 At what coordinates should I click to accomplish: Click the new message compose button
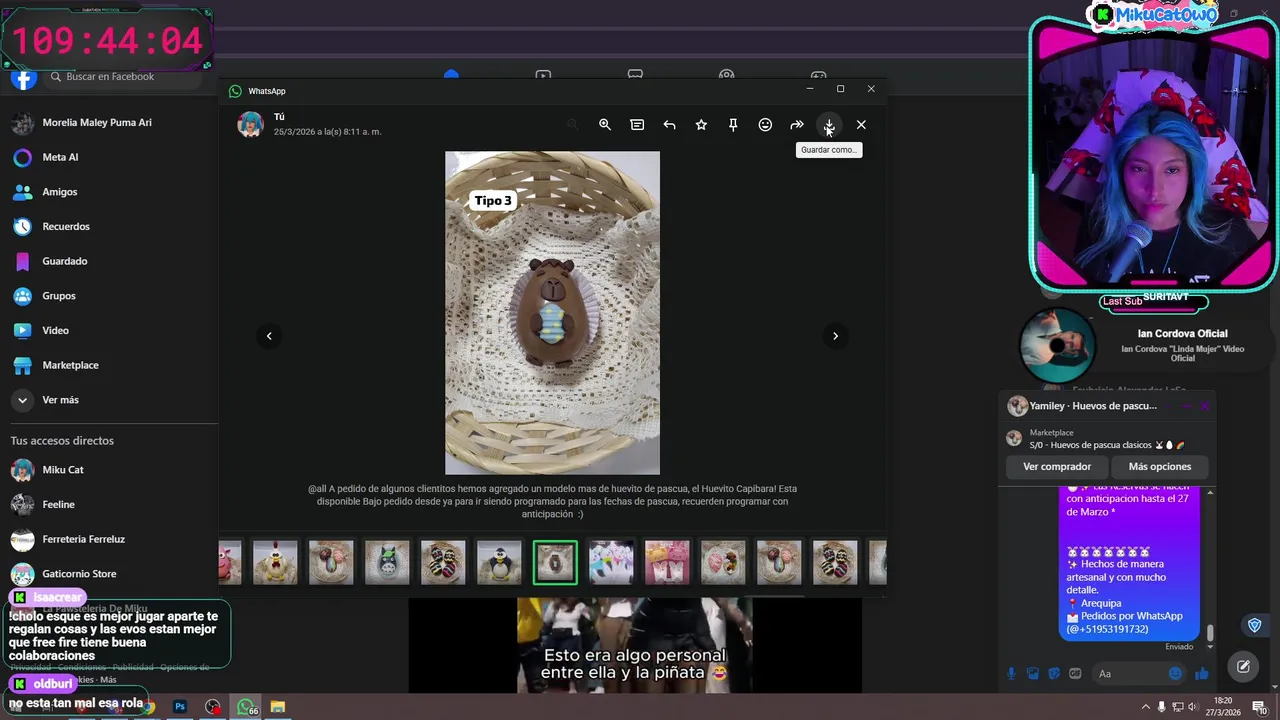point(1243,666)
